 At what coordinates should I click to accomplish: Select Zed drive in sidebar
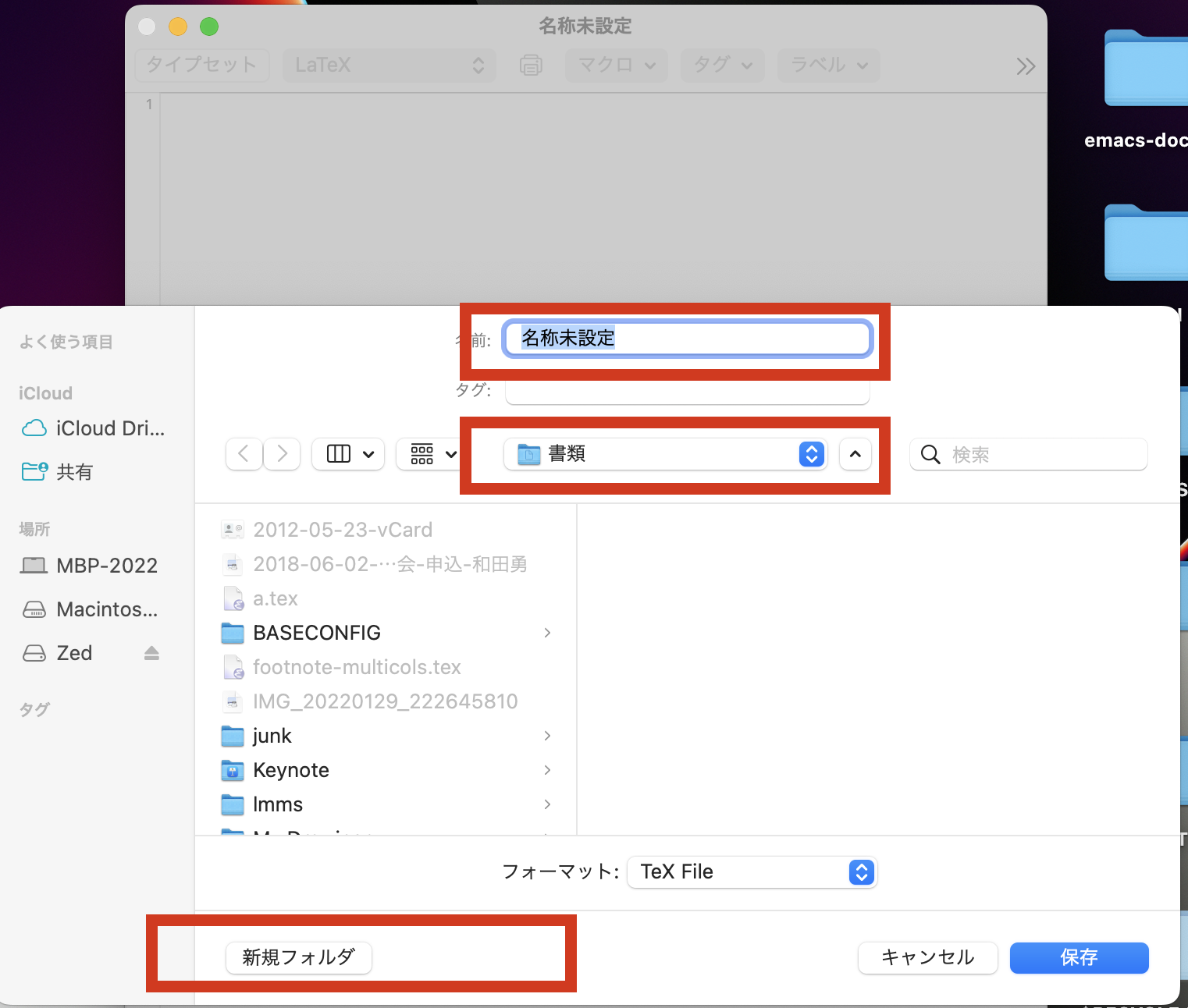(x=59, y=653)
